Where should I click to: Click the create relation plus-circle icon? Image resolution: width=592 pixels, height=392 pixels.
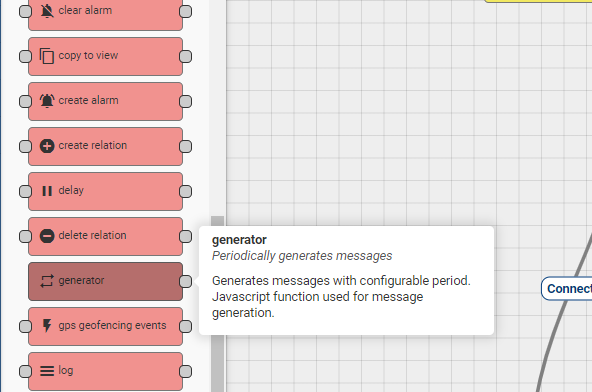pyautogui.click(x=47, y=146)
